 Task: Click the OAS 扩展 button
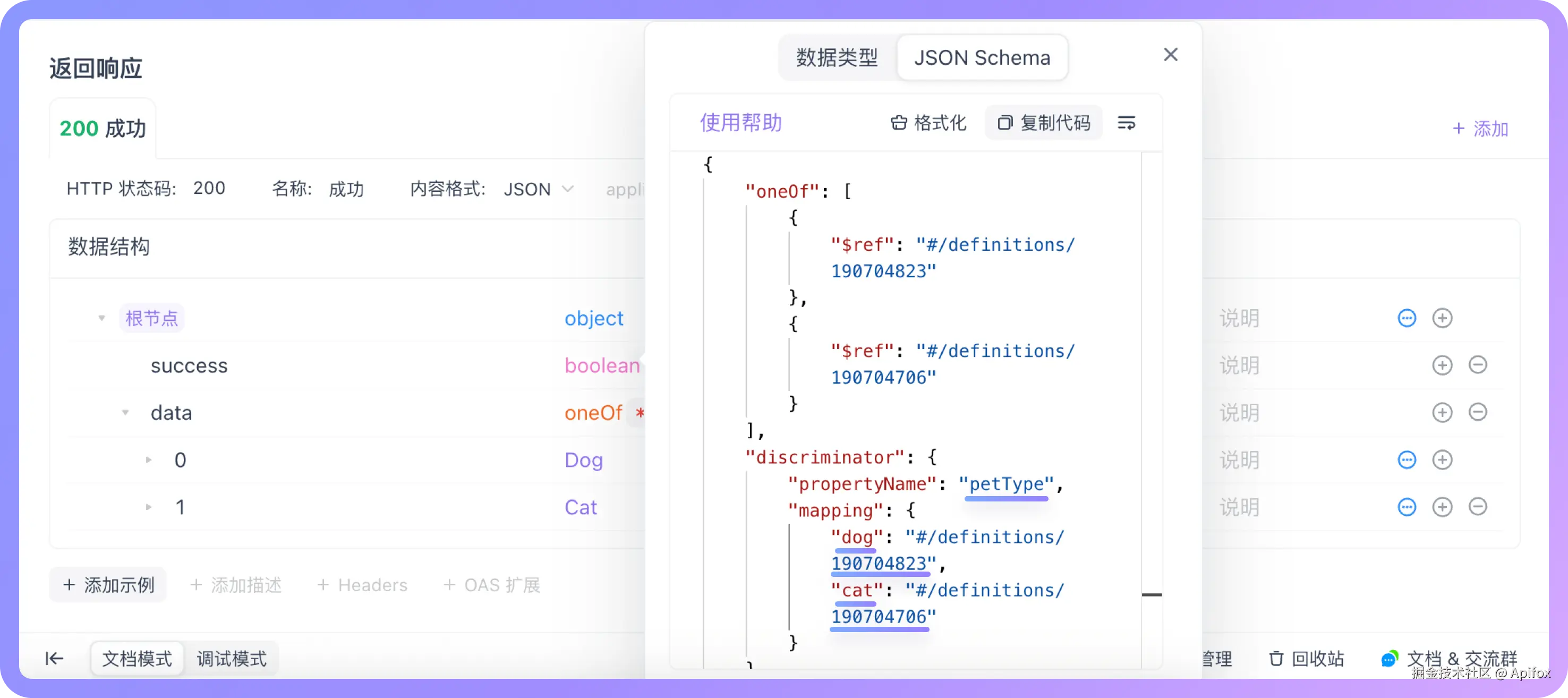coord(491,585)
